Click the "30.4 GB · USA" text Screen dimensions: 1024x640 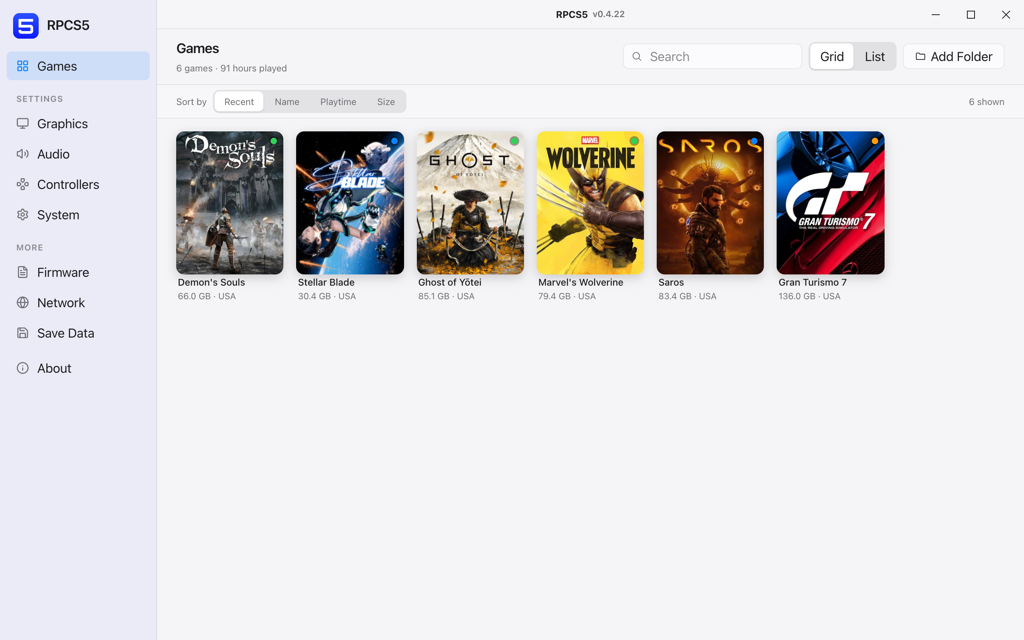coord(327,296)
